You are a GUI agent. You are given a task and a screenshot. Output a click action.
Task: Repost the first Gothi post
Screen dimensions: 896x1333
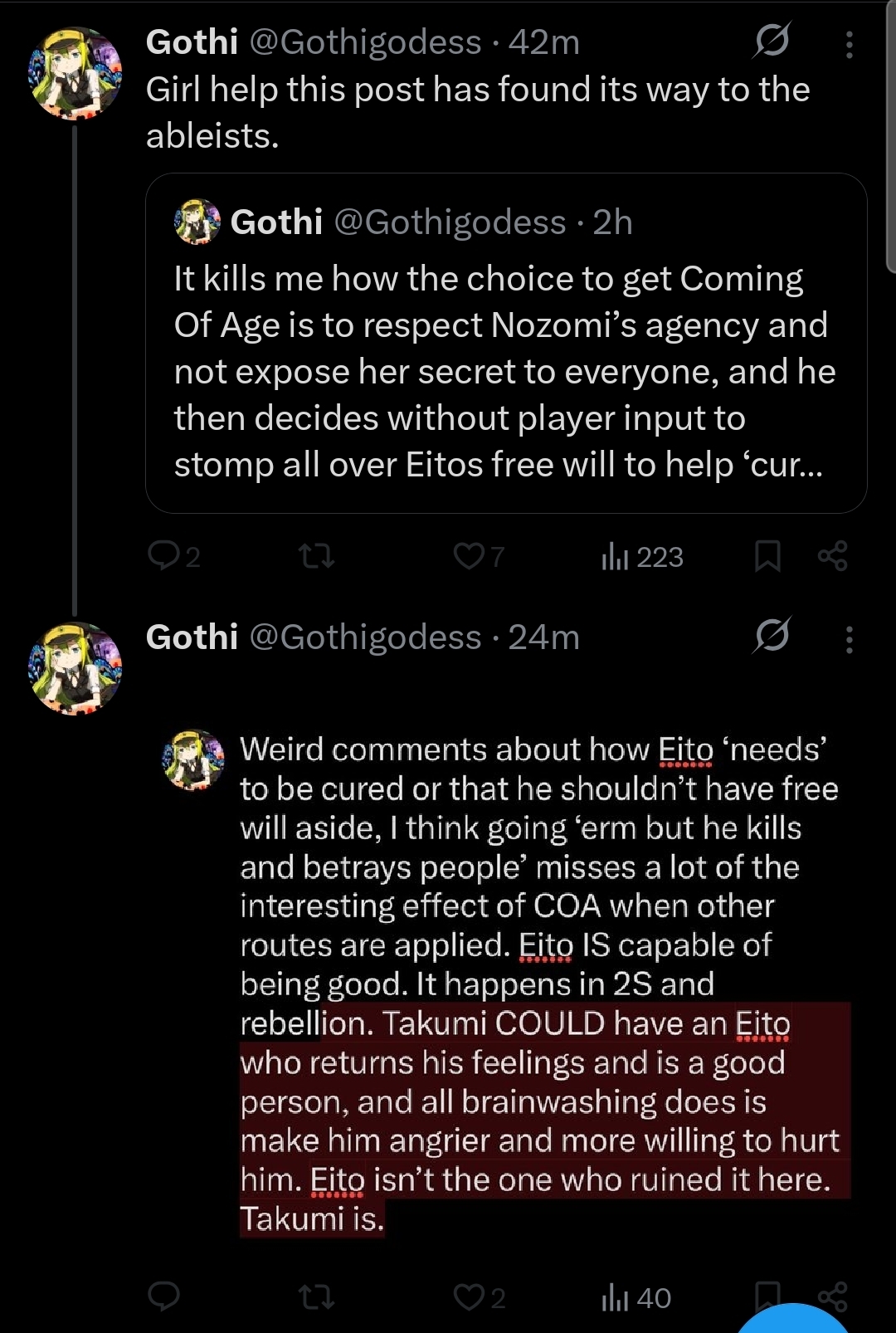(316, 556)
